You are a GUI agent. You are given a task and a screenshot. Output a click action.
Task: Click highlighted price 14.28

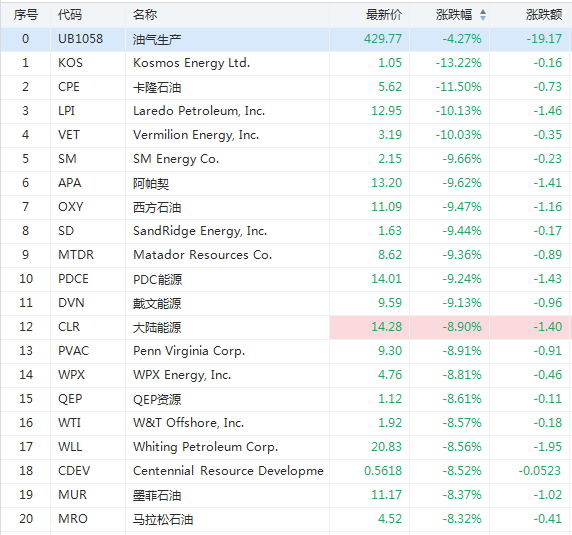pos(386,327)
